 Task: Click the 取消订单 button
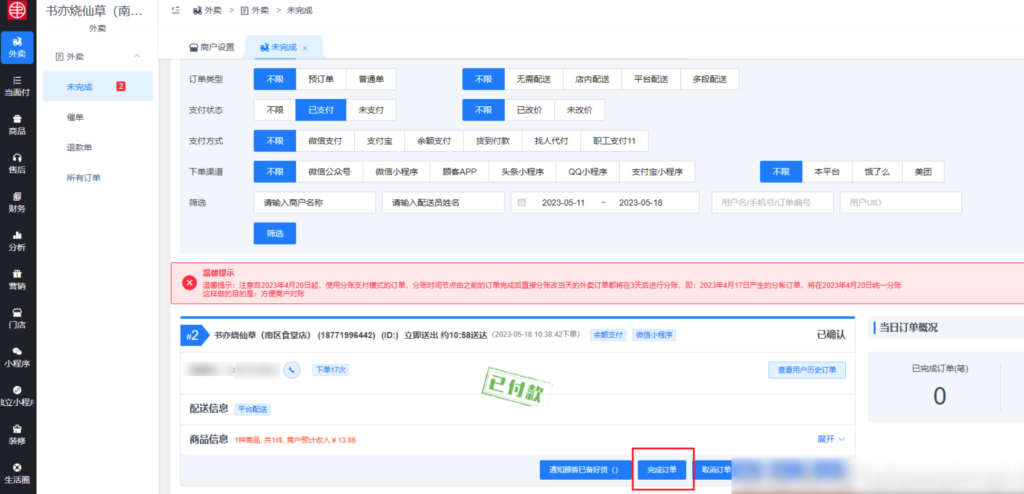click(712, 470)
